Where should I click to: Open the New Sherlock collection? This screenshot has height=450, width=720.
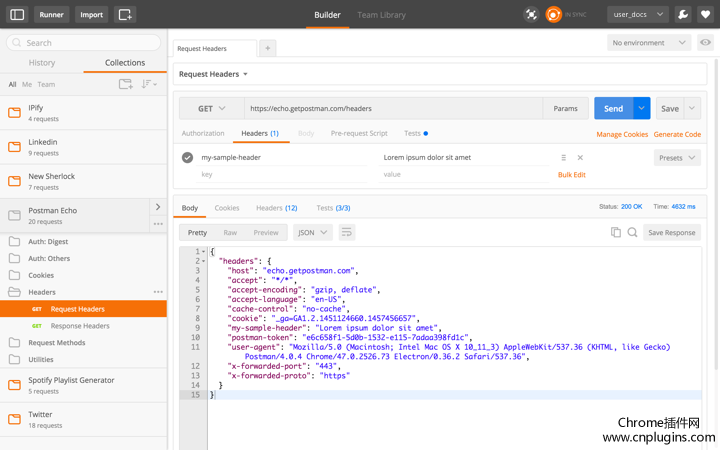pos(83,181)
